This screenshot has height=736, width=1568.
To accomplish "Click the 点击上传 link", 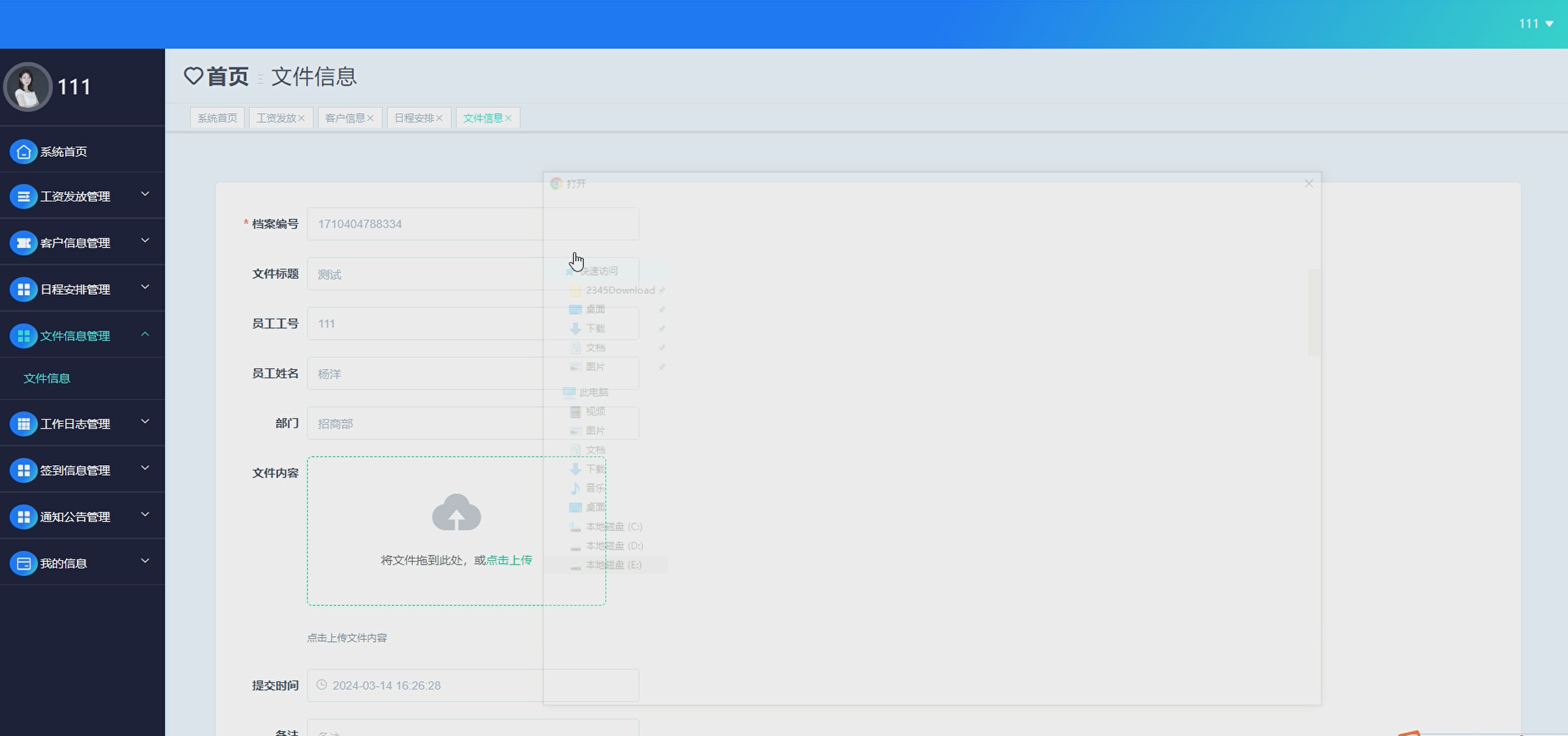I will (x=510, y=560).
